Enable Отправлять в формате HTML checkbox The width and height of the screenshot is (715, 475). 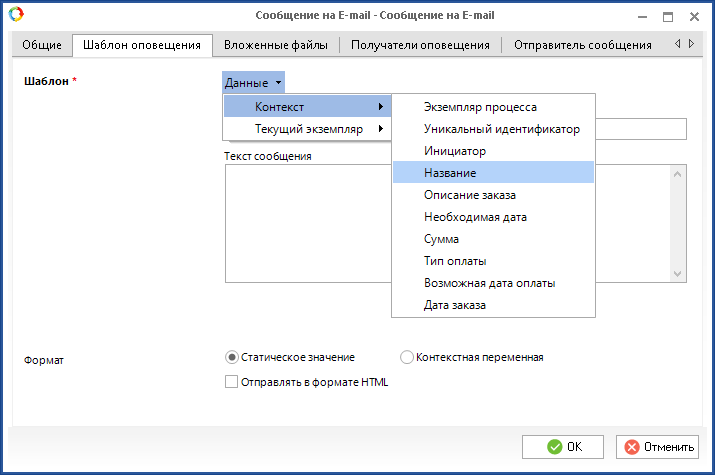pos(232,381)
